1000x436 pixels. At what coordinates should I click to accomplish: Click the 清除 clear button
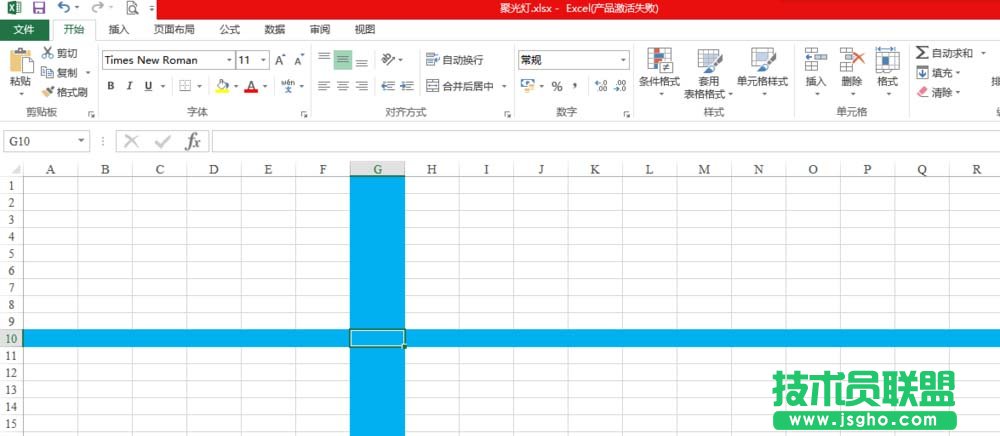(934, 92)
